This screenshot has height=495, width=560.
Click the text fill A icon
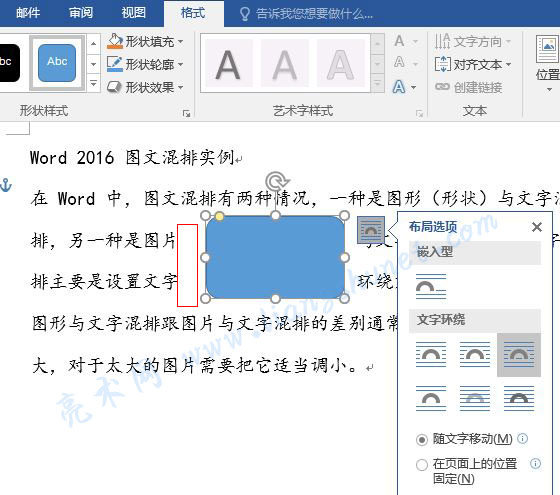(399, 41)
